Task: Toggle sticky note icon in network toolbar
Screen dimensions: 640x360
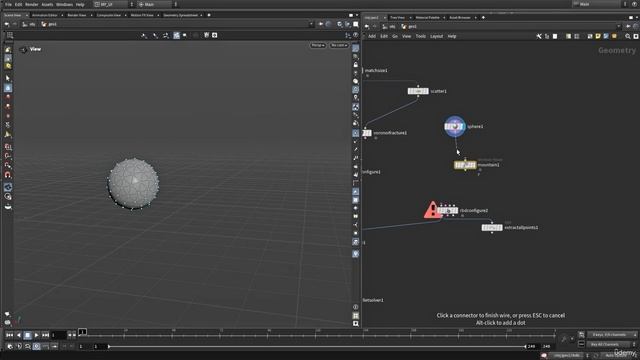Action: tap(598, 36)
